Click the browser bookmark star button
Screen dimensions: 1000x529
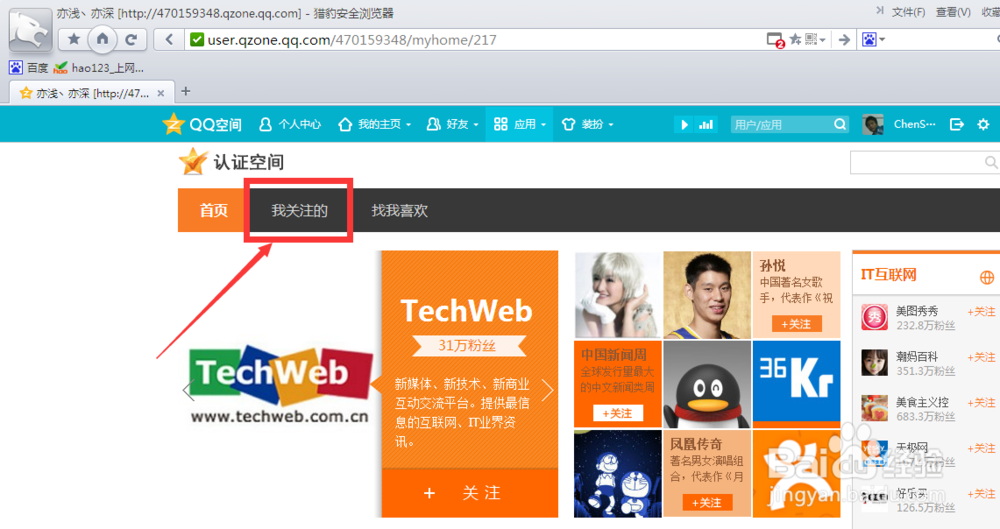tap(74, 40)
